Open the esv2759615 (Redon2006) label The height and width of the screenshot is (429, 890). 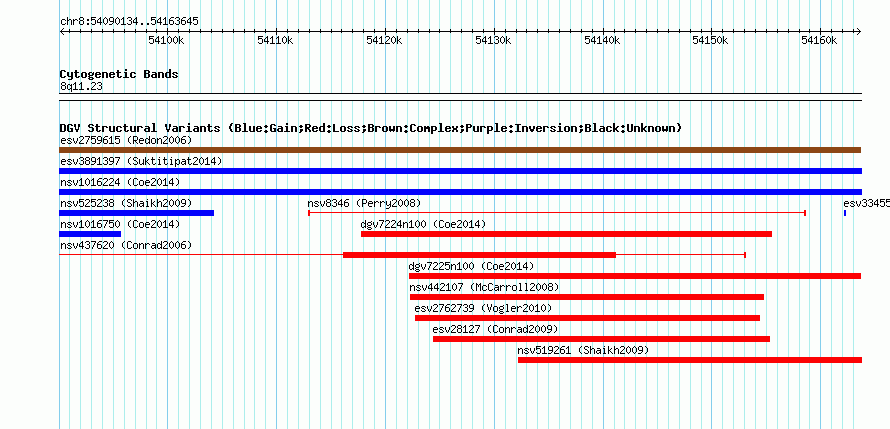(x=126, y=140)
